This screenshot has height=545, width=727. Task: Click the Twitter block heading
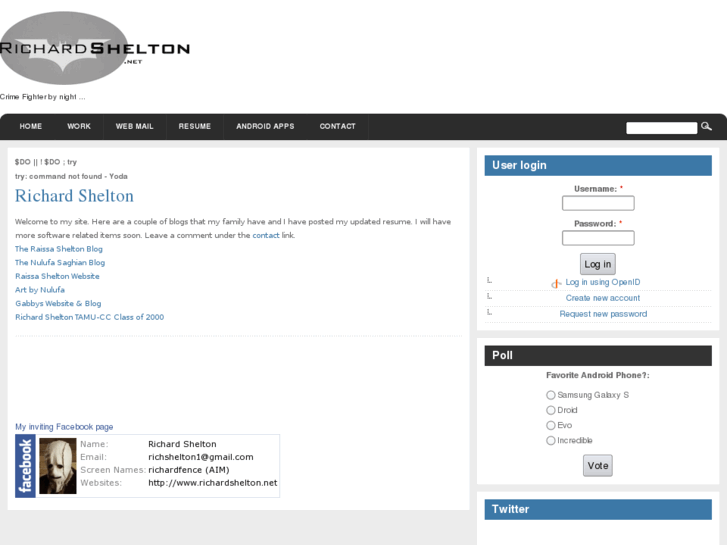click(598, 509)
